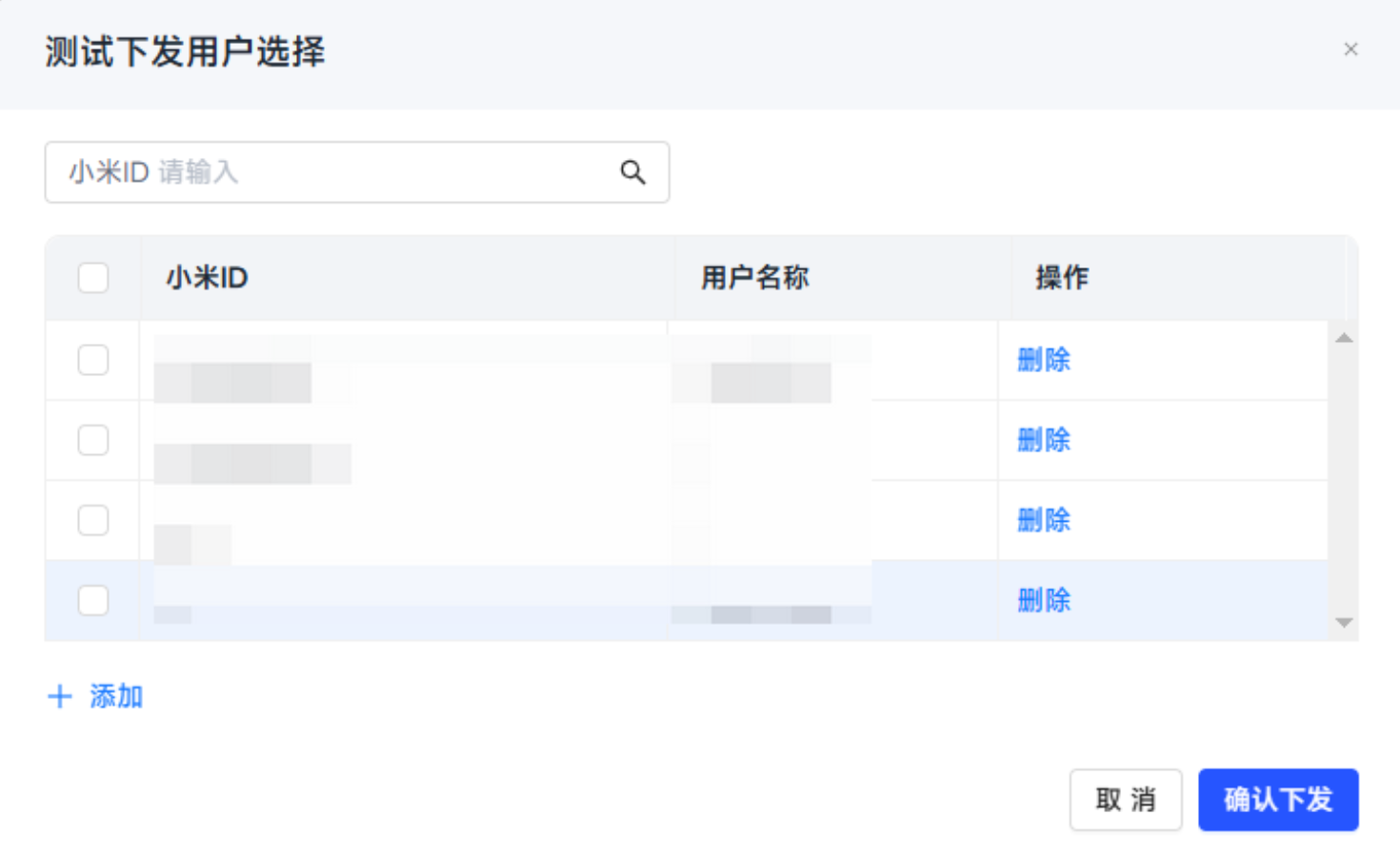Viewport: 1400px width, 855px height.
Task: Click the 小米ID search input field
Action: 333,172
